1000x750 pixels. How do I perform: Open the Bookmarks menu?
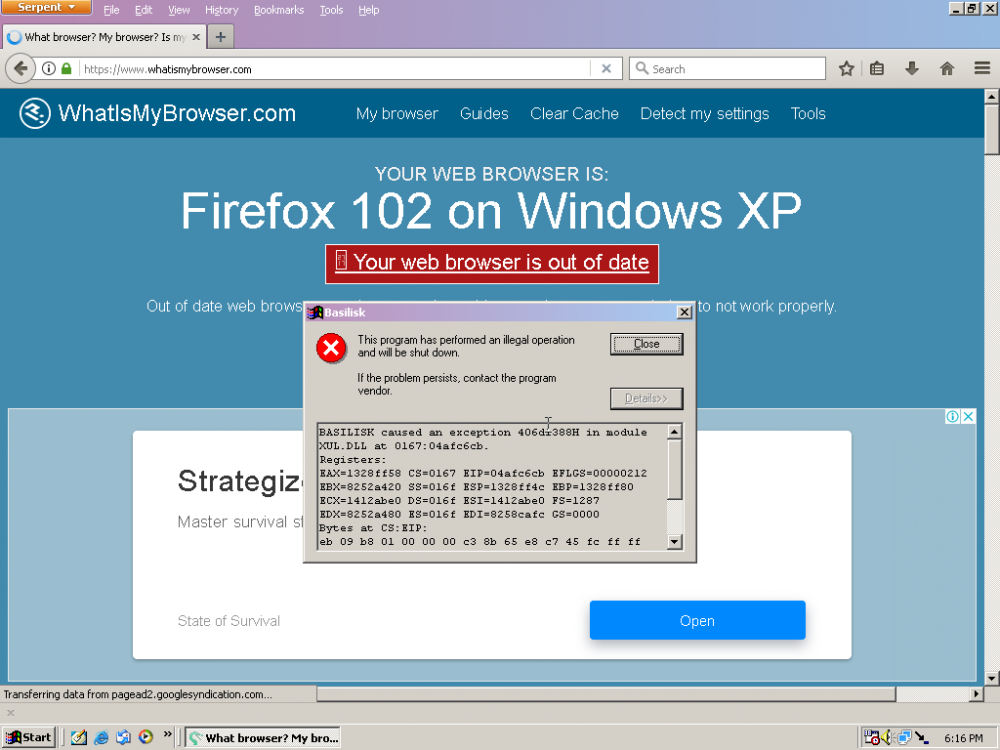click(x=280, y=10)
